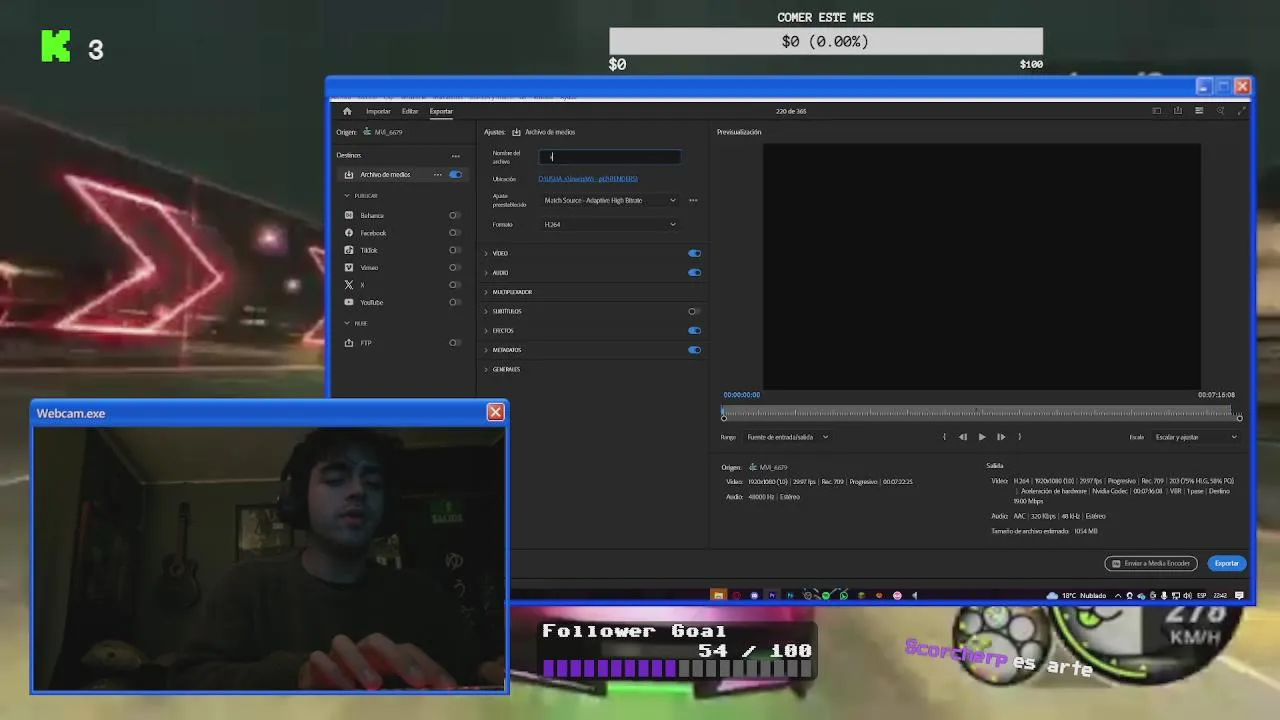Viewport: 1280px width, 720px height.
Task: Click the quick export share icon
Action: [1178, 111]
